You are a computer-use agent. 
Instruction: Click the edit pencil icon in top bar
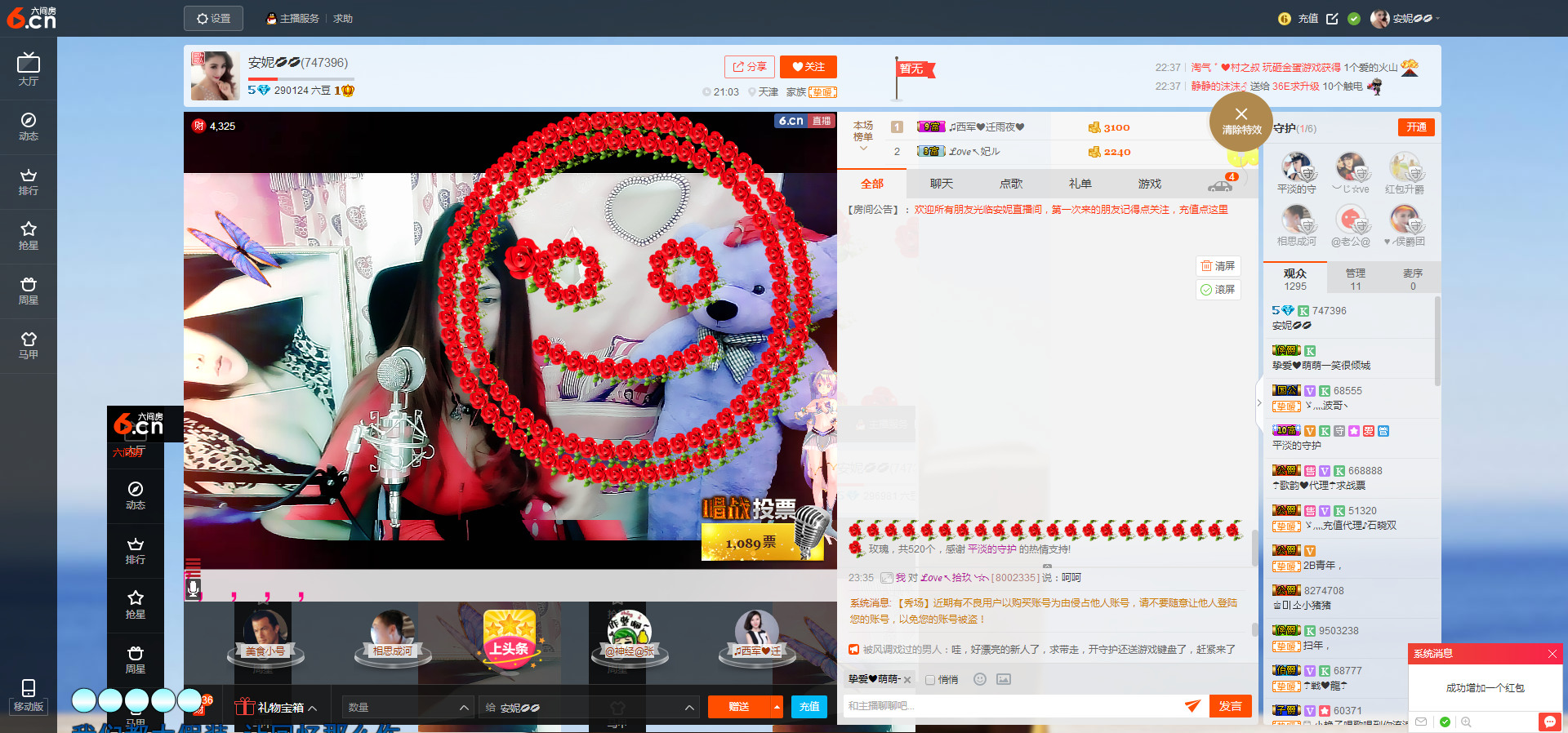[1332, 18]
